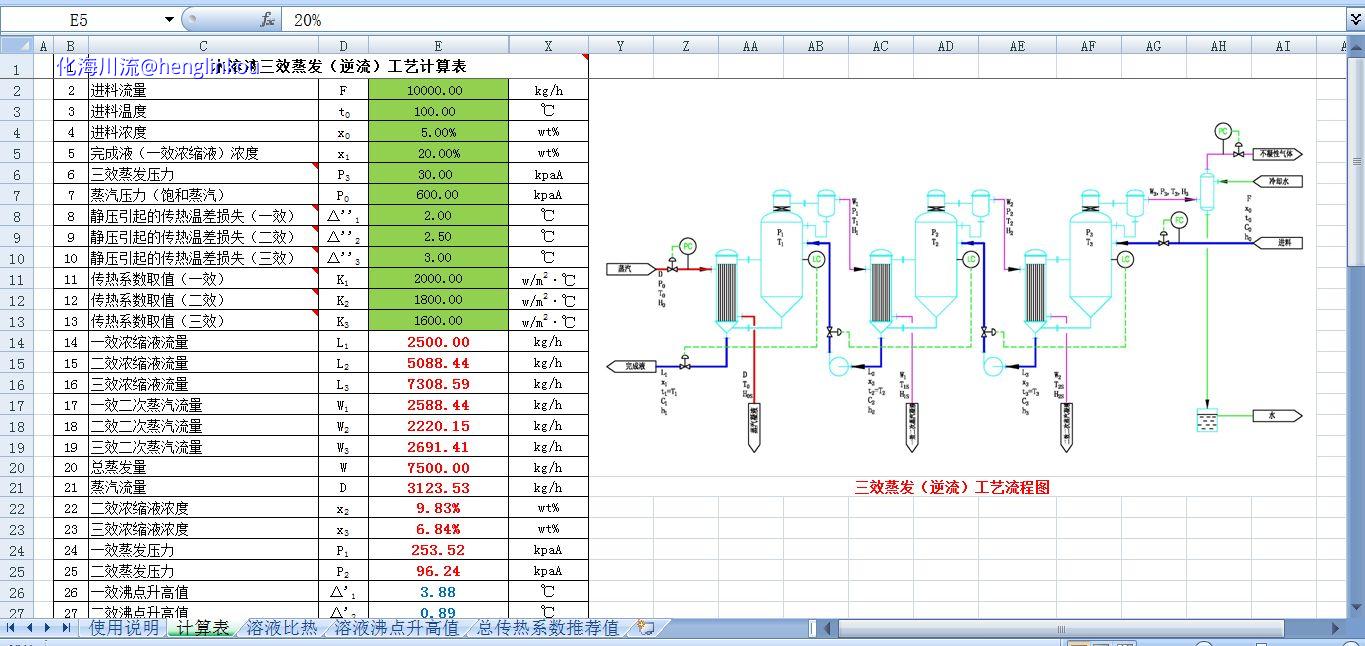Open the Insert Function fx button
Screen dimensions: 1365x646
point(268,20)
